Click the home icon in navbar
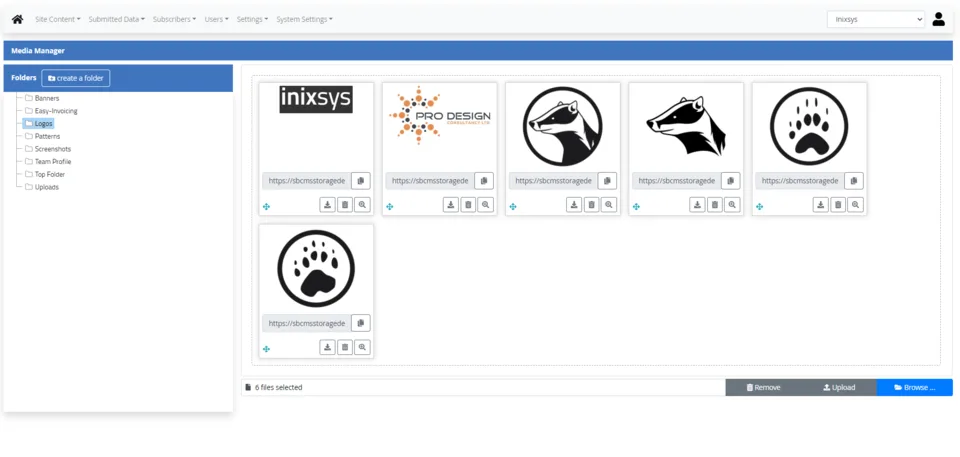The width and height of the screenshot is (960, 457). tap(17, 19)
